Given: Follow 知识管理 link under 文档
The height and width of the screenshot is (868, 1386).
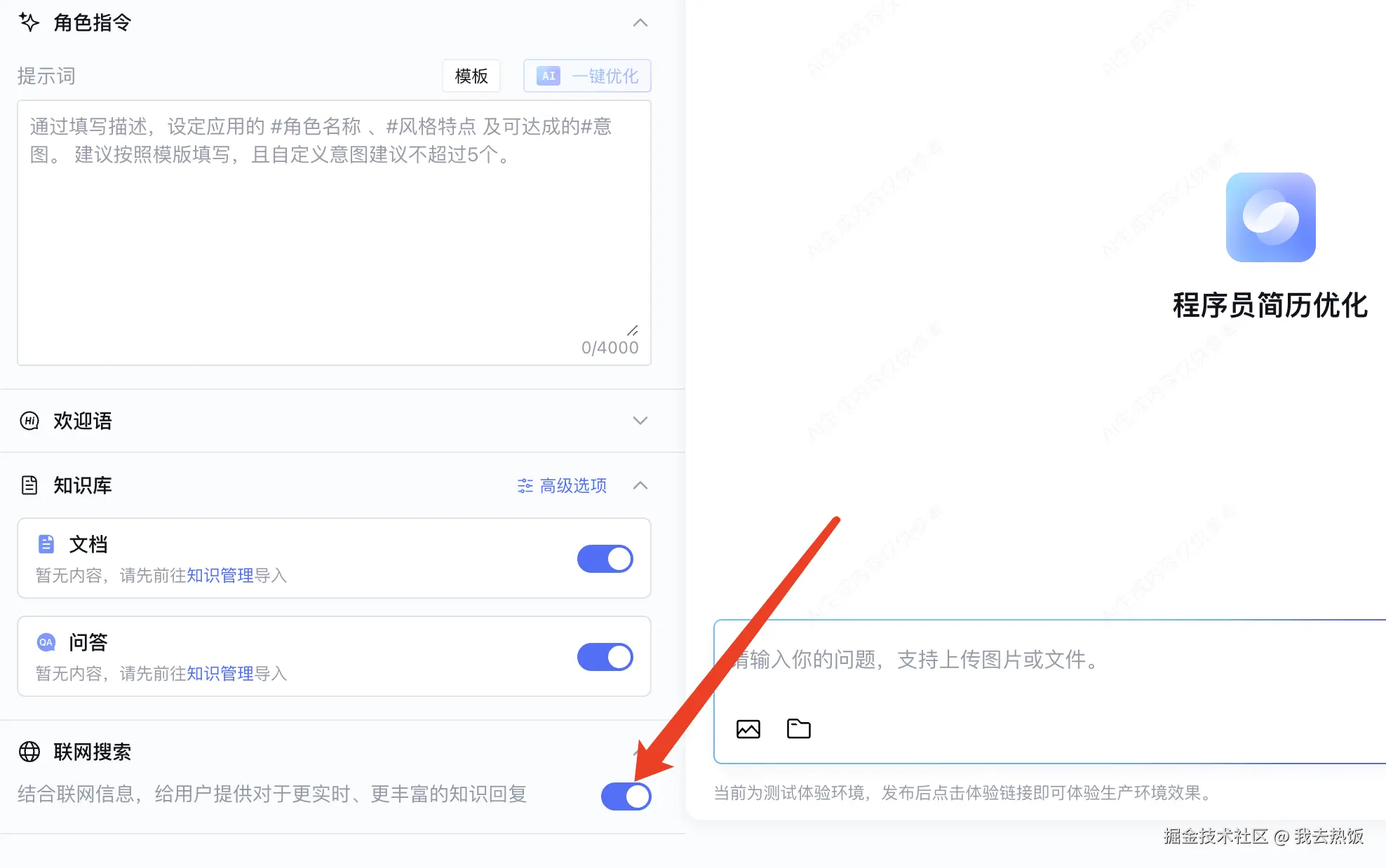Looking at the screenshot, I should click(220, 576).
